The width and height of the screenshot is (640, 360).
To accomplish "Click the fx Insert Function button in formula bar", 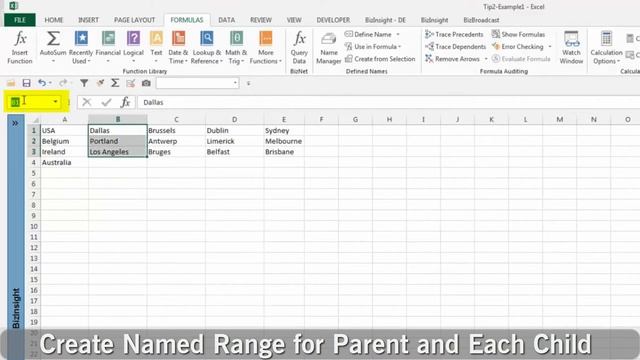I will pos(125,102).
